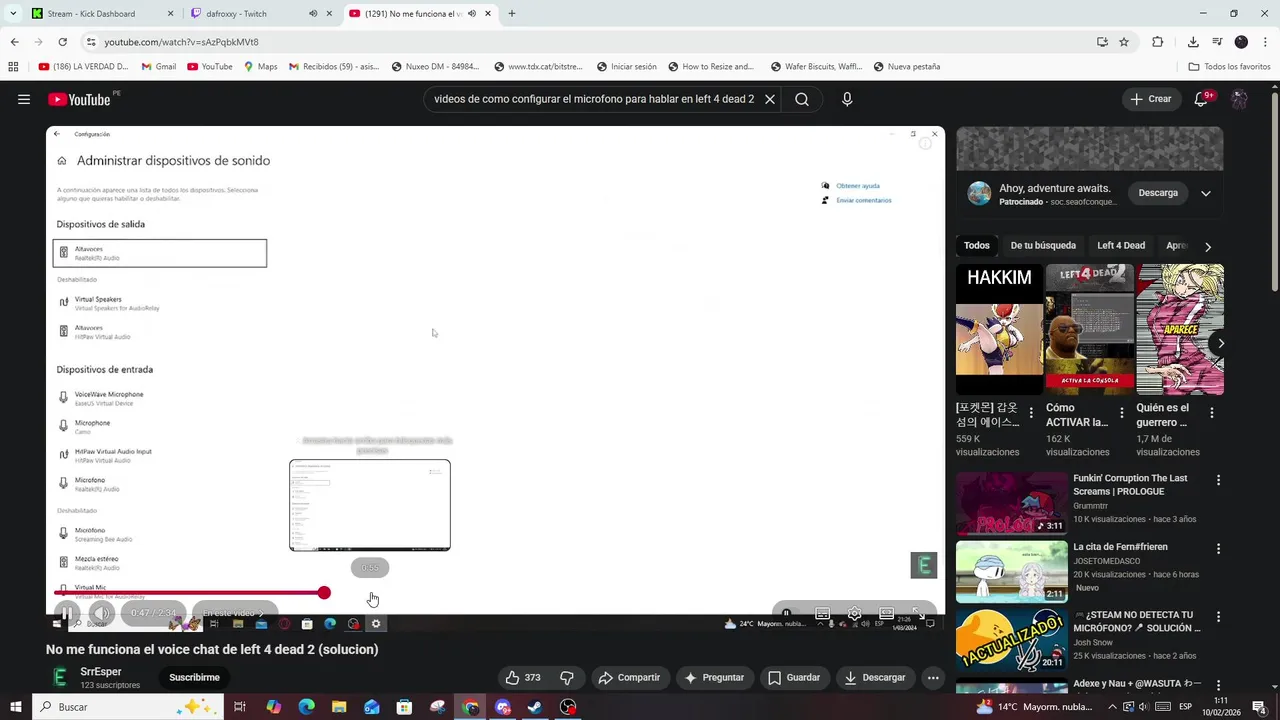Mute the YouTube tab audio icon

pyautogui.click(x=472, y=14)
